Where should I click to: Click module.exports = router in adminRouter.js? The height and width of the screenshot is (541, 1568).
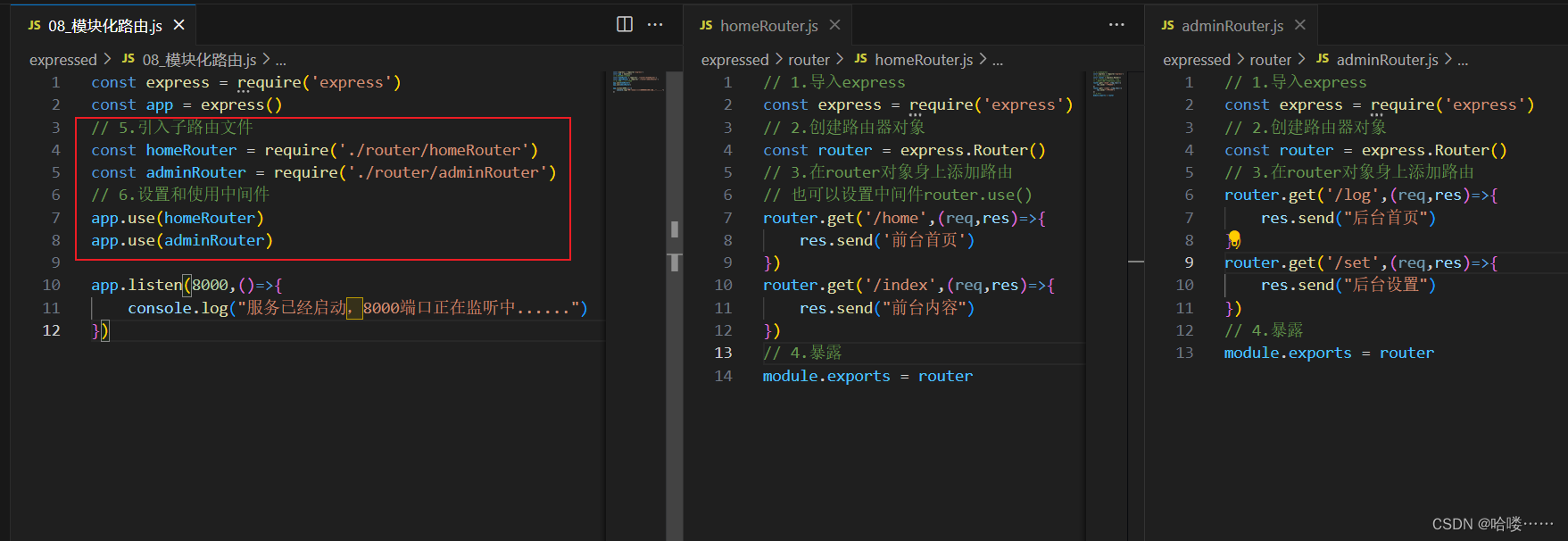point(1329,353)
